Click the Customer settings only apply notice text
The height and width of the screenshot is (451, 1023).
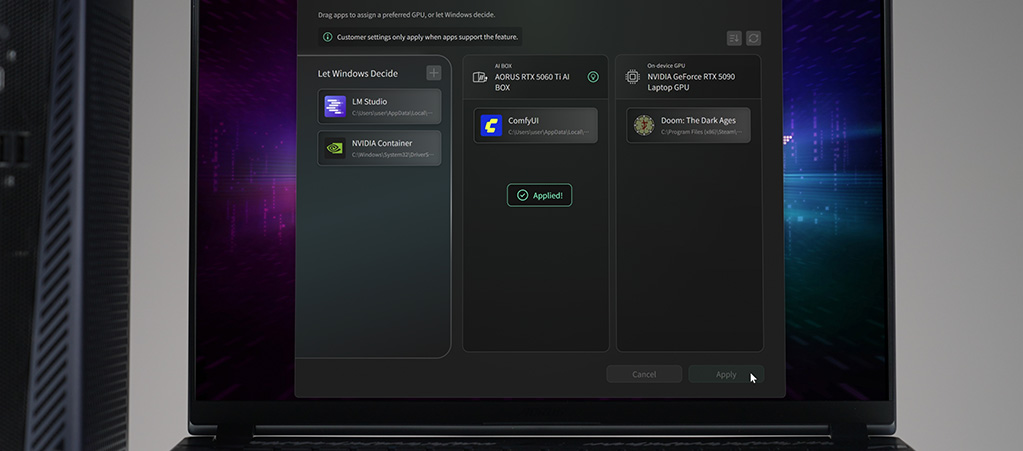(x=427, y=37)
